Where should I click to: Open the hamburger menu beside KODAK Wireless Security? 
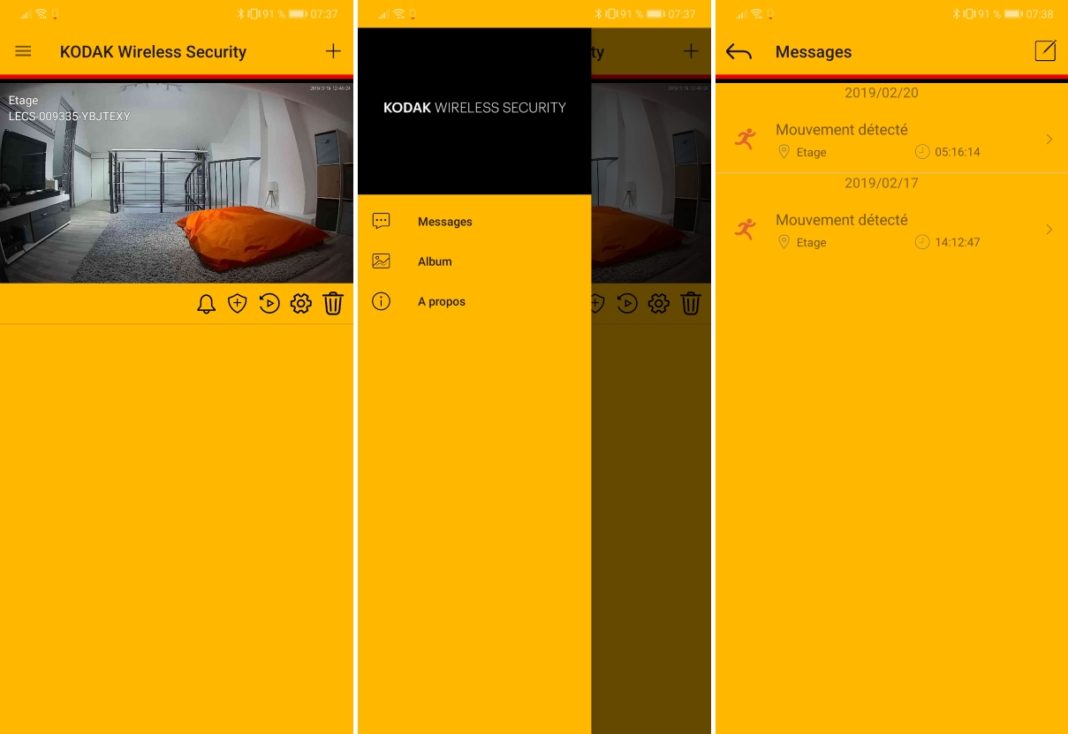click(x=23, y=51)
